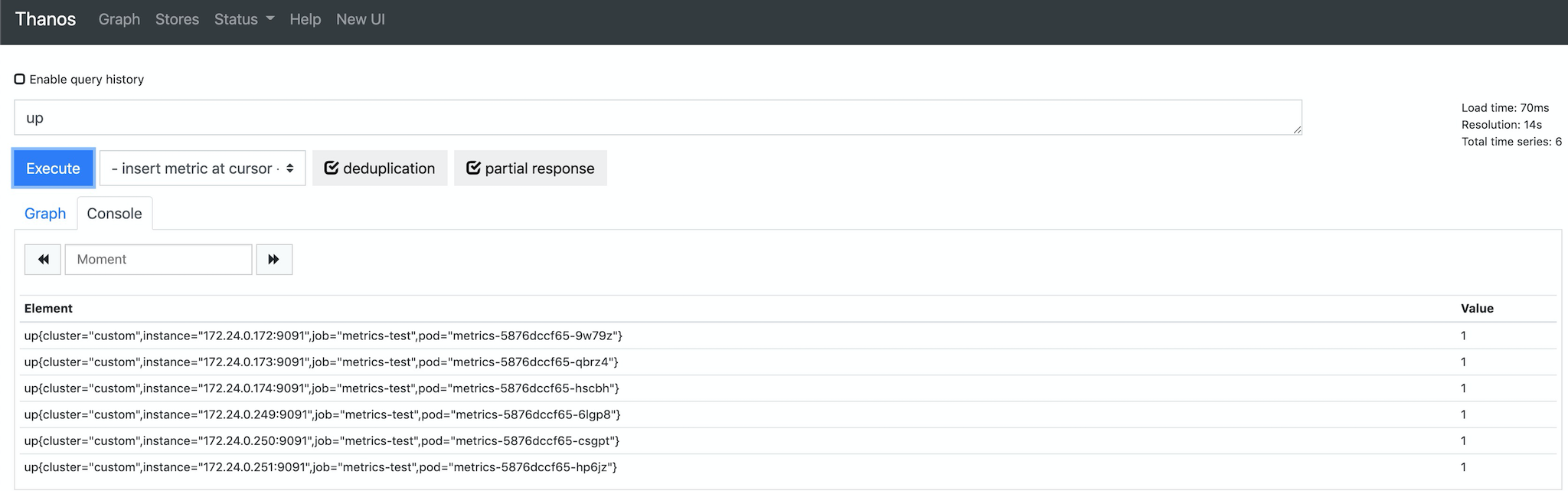The height and width of the screenshot is (491, 1568).
Task: Click the Status menu caret icon
Action: coord(270,19)
